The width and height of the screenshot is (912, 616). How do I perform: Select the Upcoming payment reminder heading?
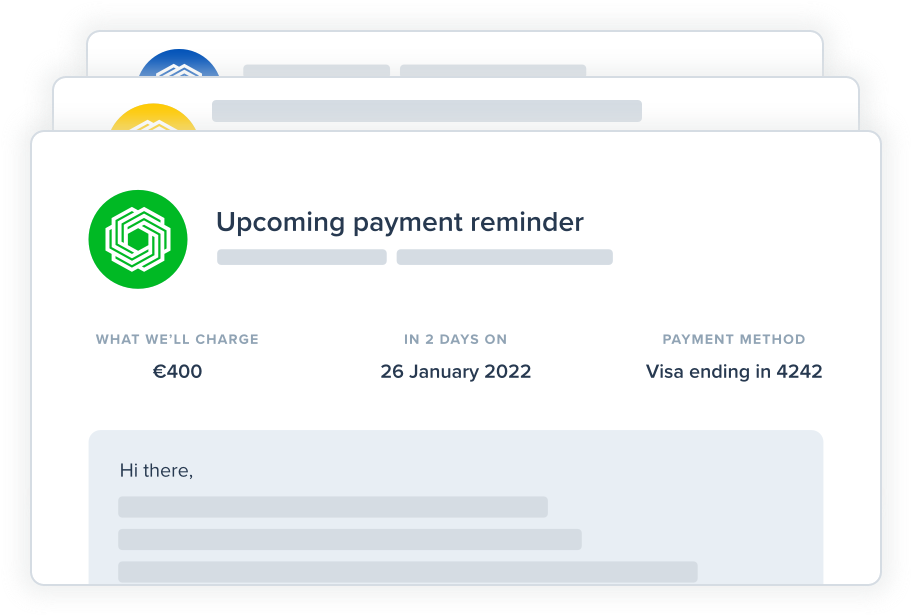pos(400,223)
